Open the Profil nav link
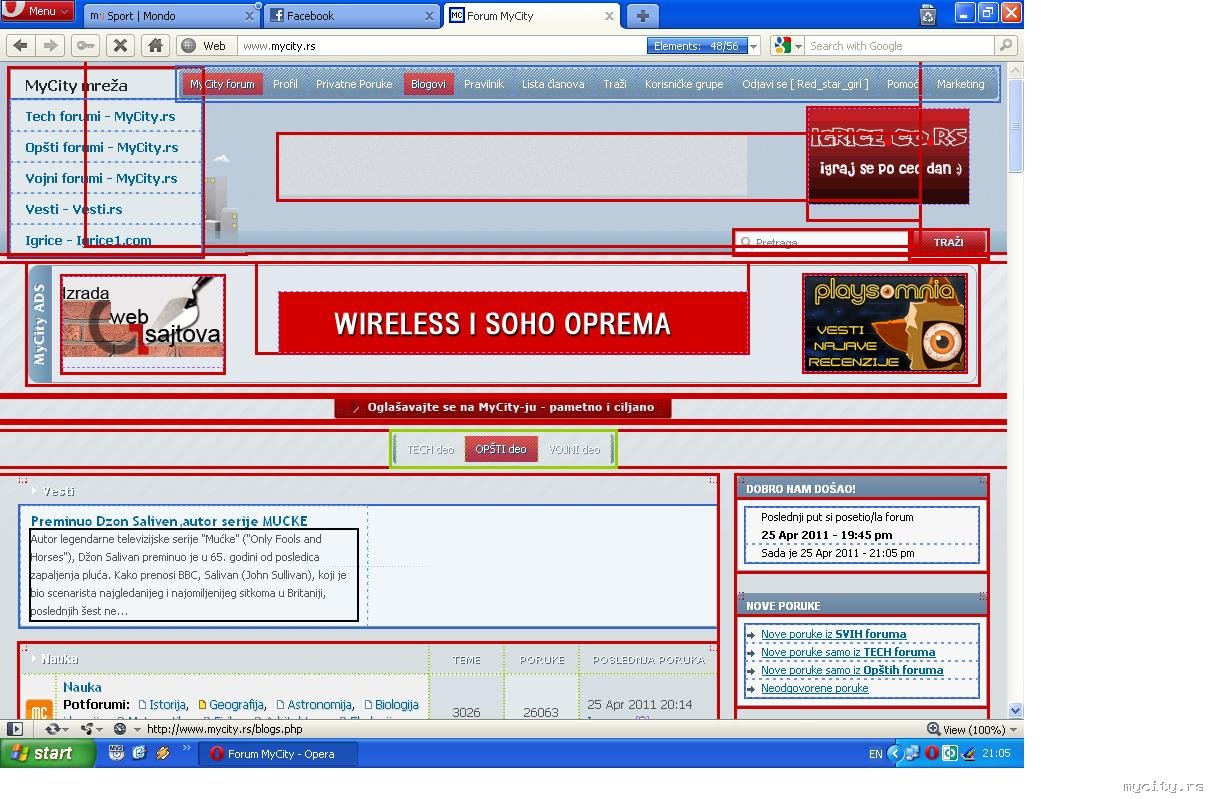1211x799 pixels. 285,84
